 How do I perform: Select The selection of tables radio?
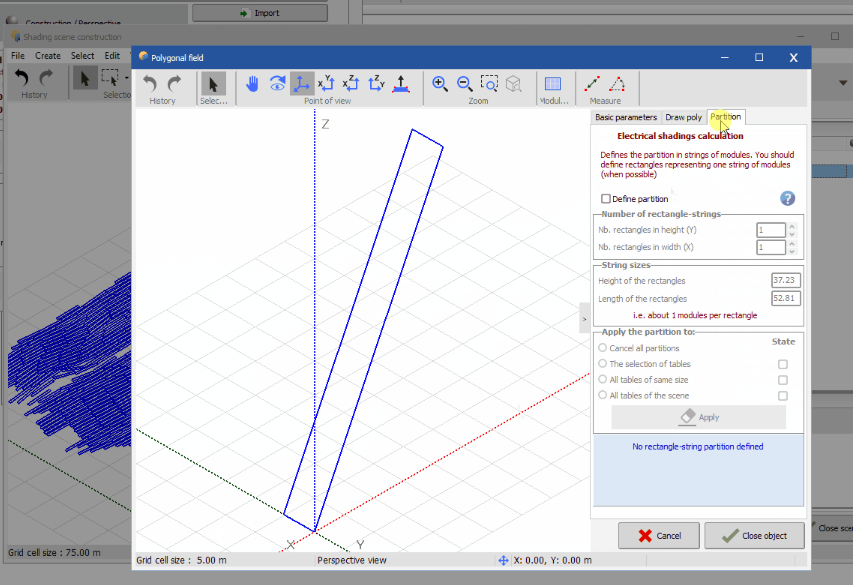point(603,364)
